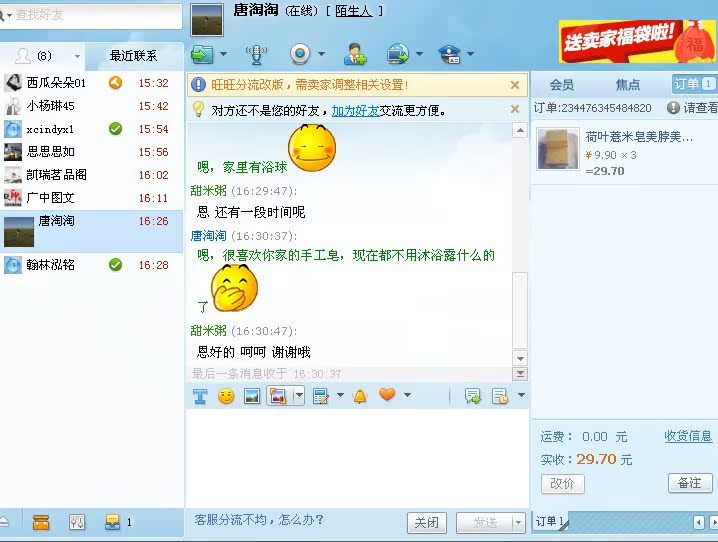
Task: Expand the send button options arrow
Action: pyautogui.click(x=518, y=522)
